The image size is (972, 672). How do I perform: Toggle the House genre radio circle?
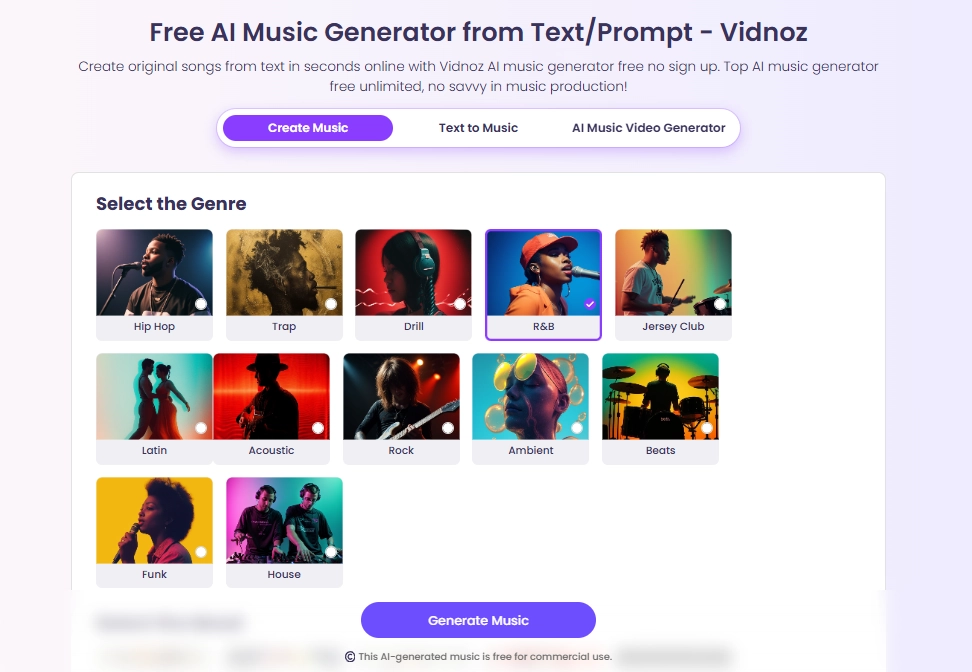click(330, 552)
